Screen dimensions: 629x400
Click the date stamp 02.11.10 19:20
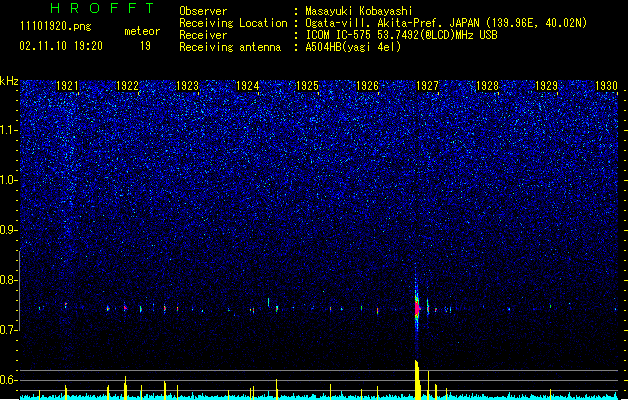61,46
